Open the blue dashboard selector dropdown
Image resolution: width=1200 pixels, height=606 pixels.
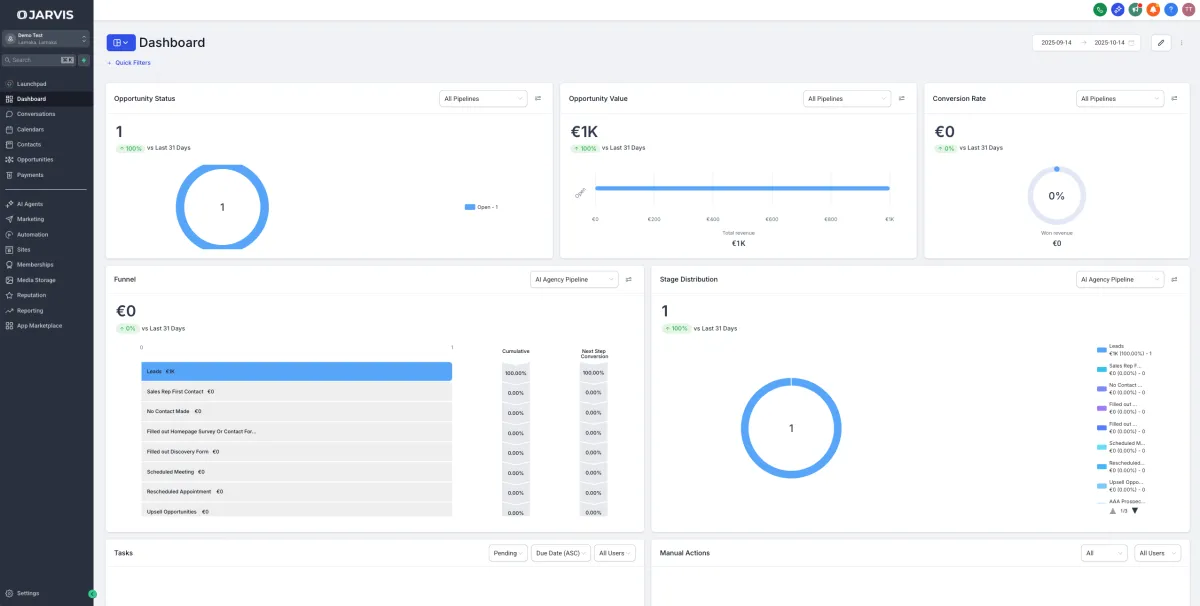[x=121, y=43]
